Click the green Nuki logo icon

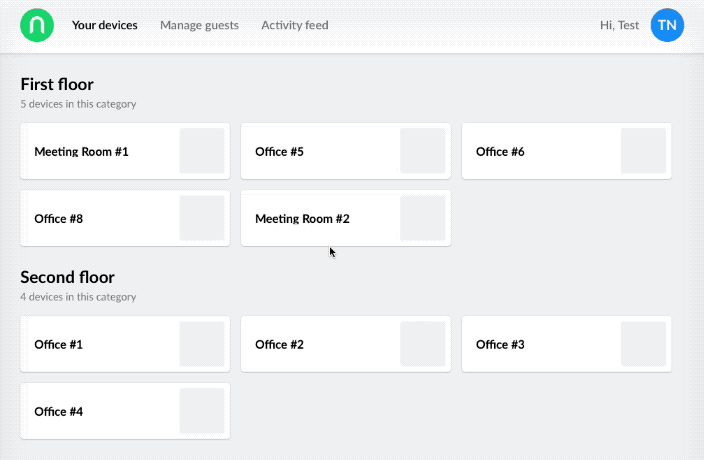[x=37, y=25]
